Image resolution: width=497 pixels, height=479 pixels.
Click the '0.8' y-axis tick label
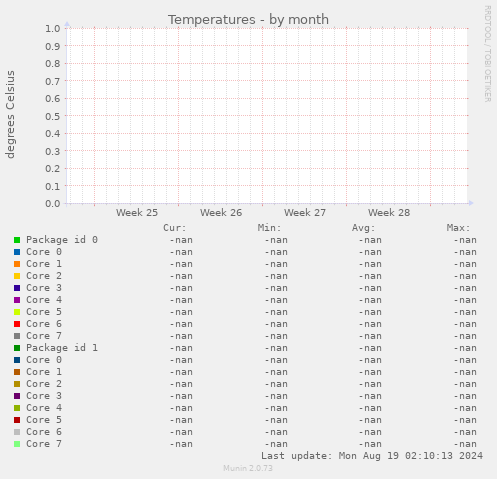53,64
